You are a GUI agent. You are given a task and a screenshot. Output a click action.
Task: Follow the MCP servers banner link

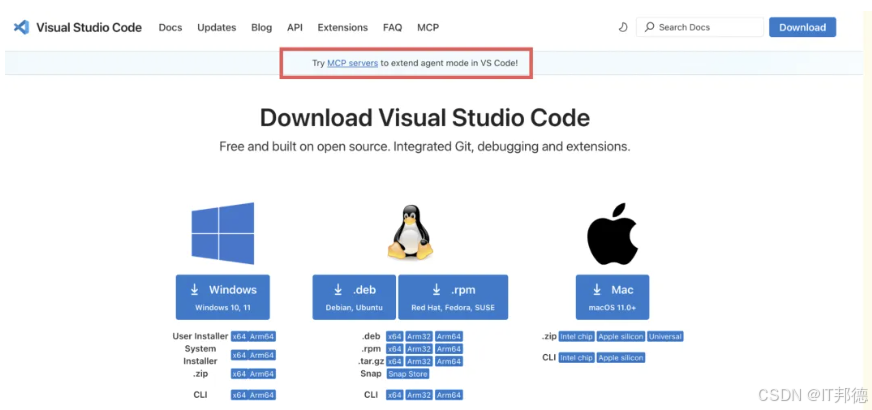(x=352, y=63)
